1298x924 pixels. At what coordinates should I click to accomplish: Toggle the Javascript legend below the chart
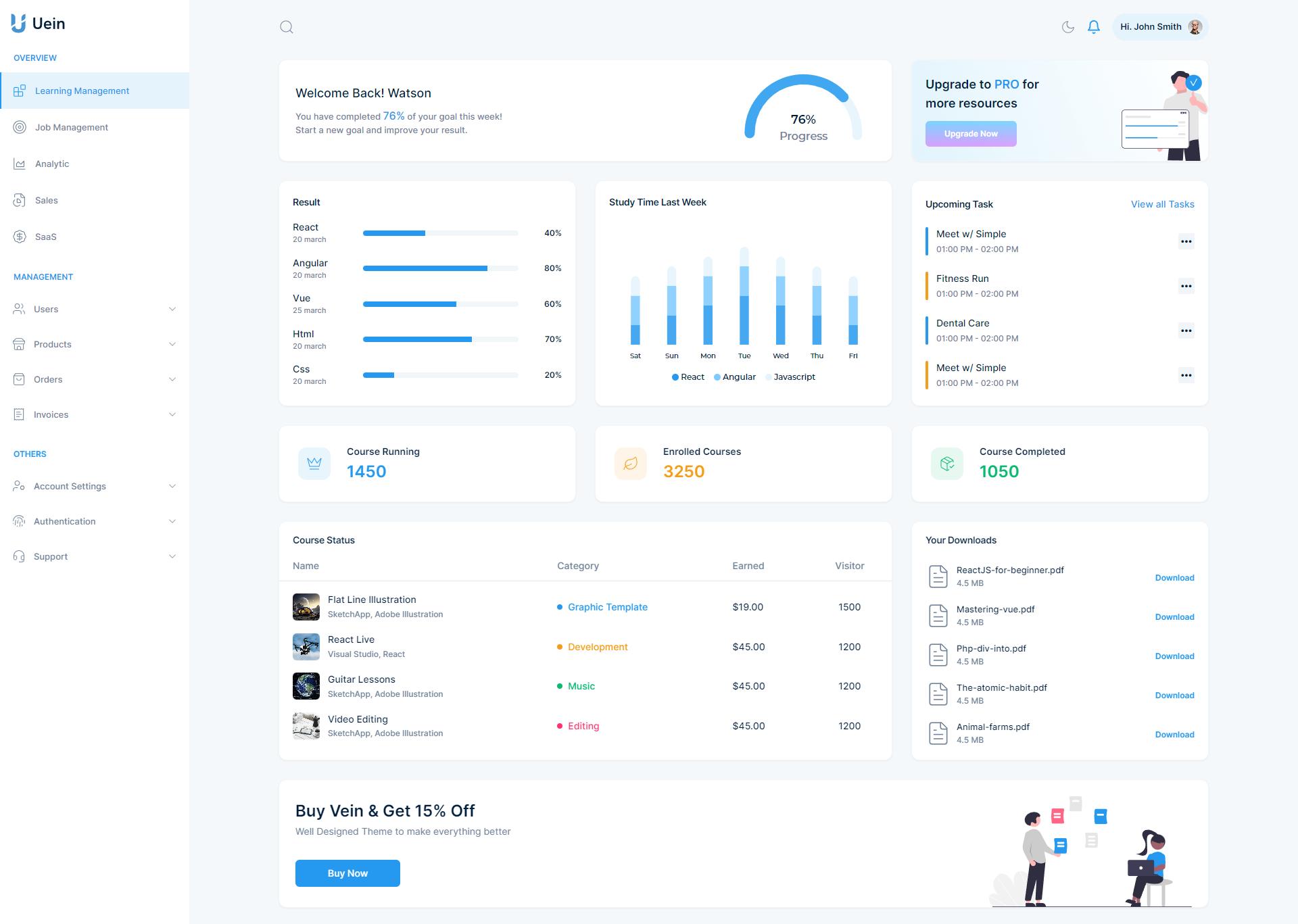[791, 376]
